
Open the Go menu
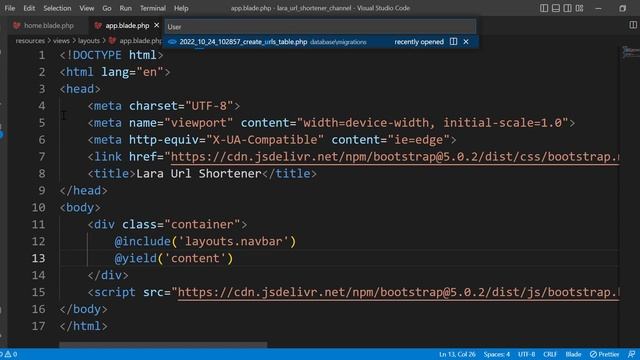[x=107, y=8]
